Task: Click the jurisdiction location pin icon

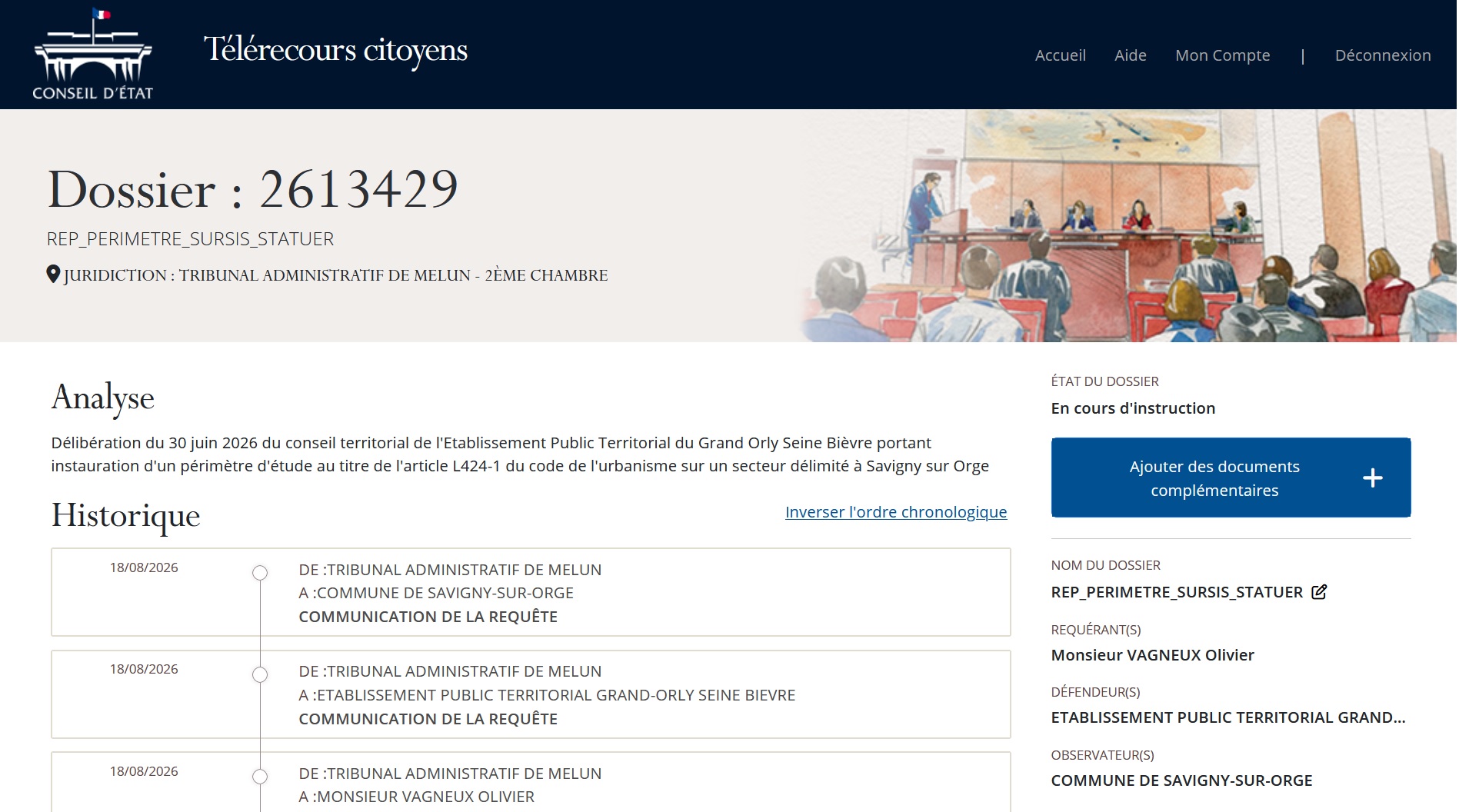Action: coord(53,275)
